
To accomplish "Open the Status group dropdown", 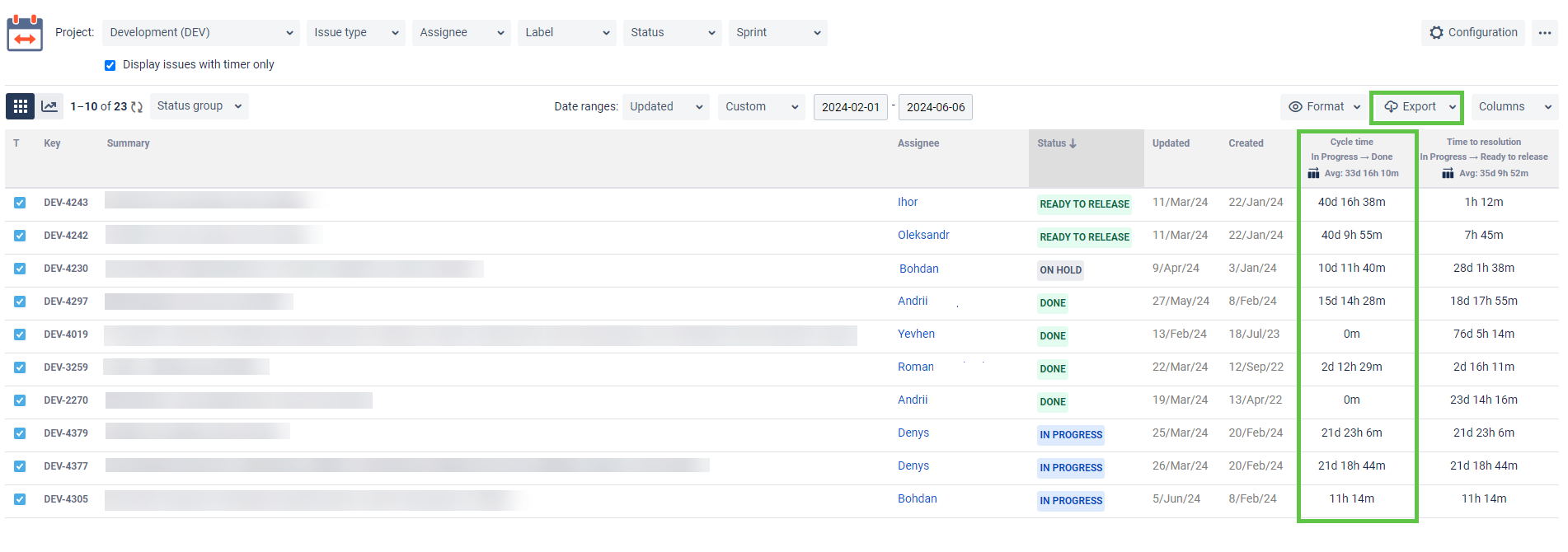I will tap(200, 106).
